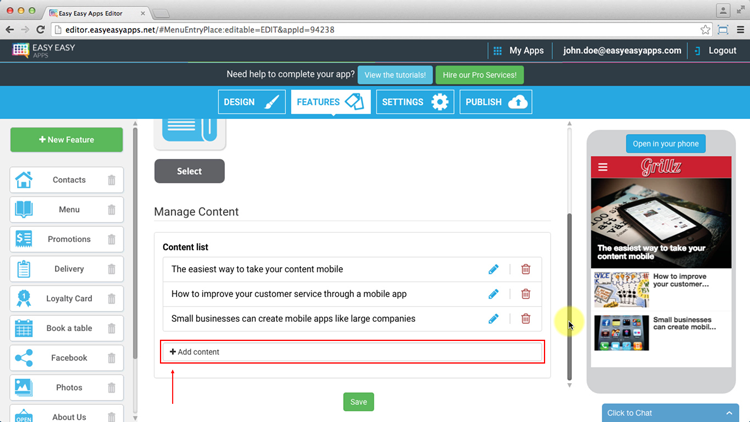Open Chrome menu button in toolbar

click(740, 30)
